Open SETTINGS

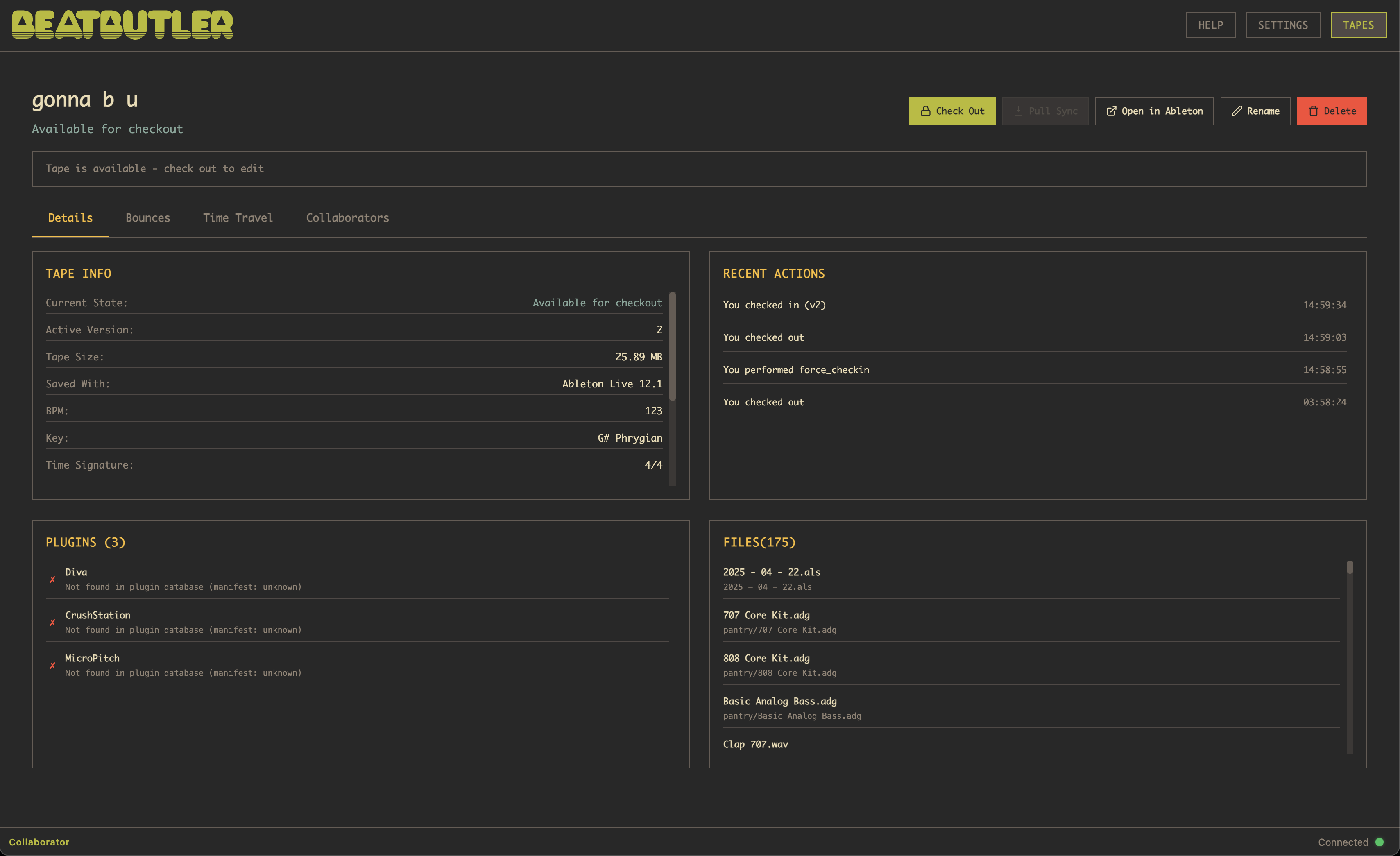(1283, 25)
